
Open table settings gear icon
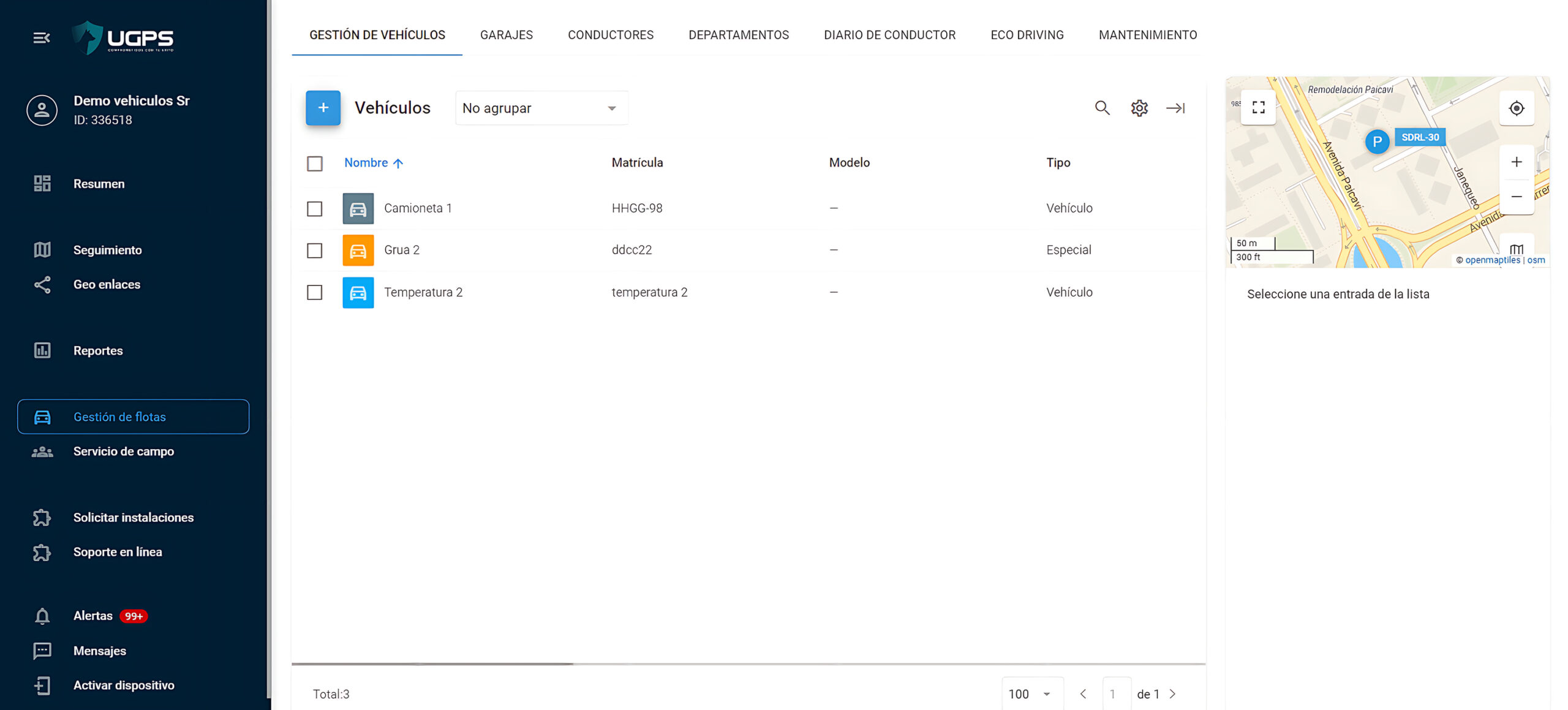1139,108
